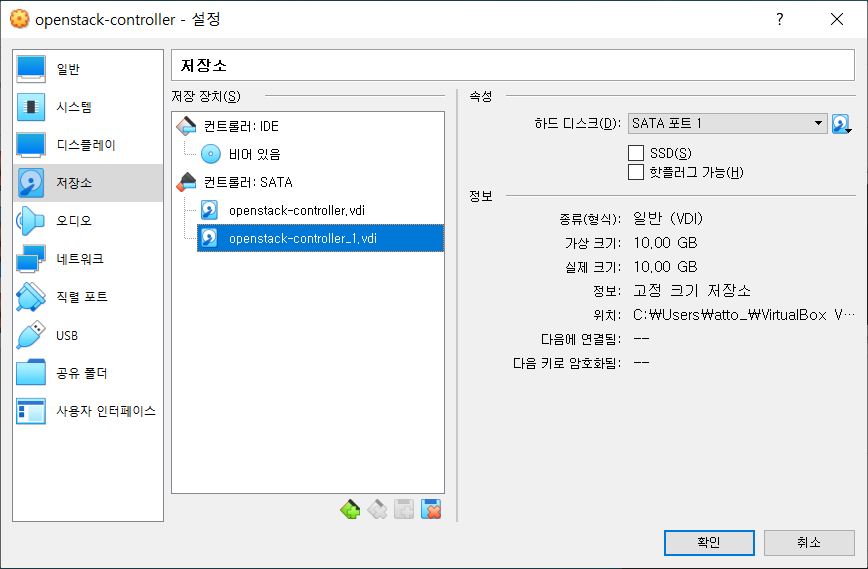Click the 위치 path value text

744,315
